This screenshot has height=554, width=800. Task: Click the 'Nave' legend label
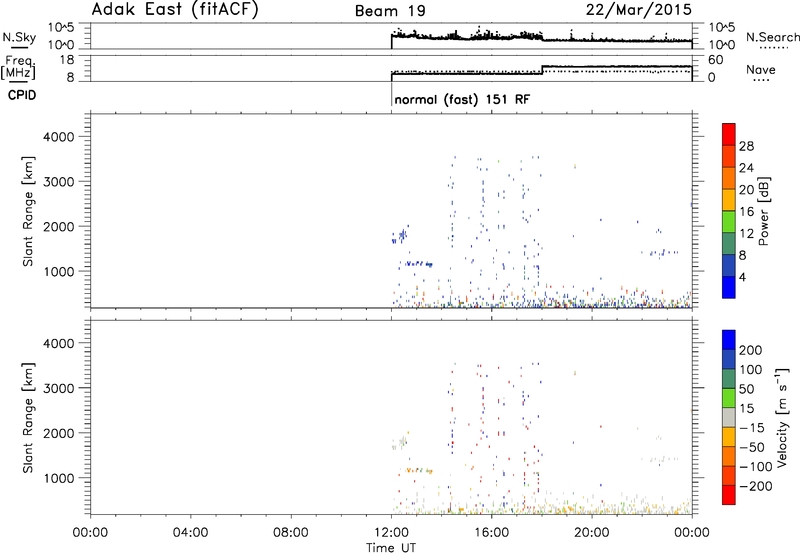coord(761,70)
